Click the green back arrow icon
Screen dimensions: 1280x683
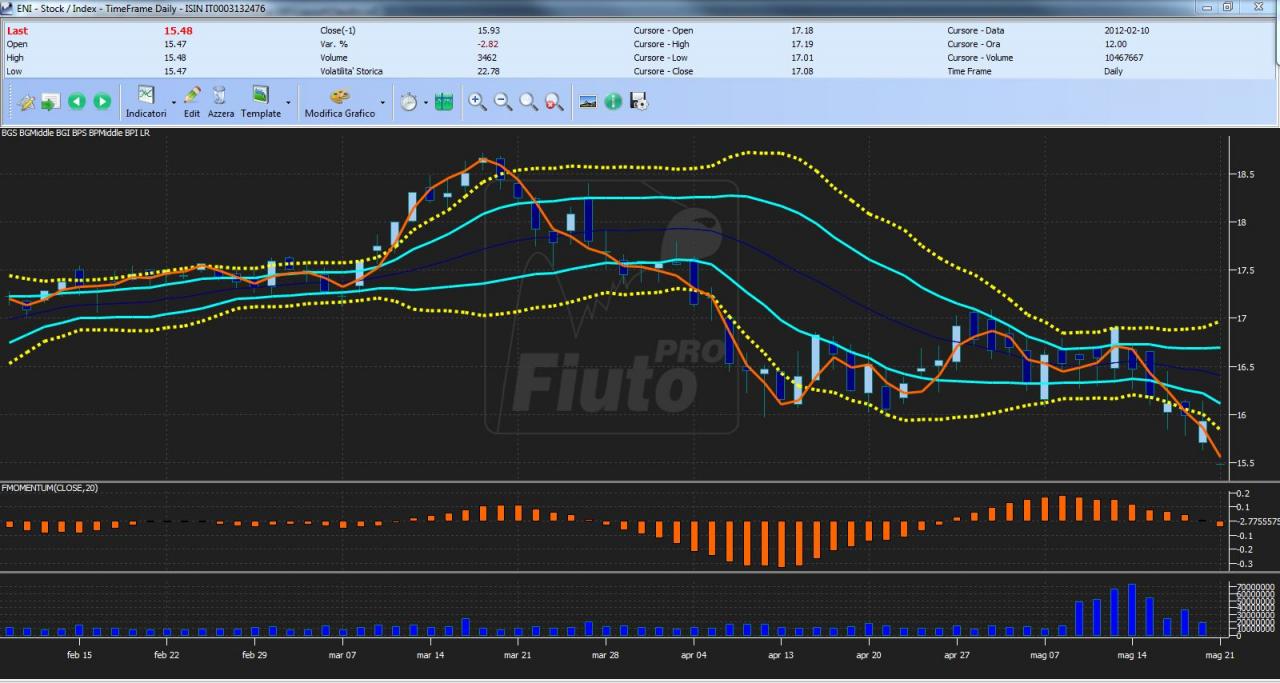click(x=76, y=102)
